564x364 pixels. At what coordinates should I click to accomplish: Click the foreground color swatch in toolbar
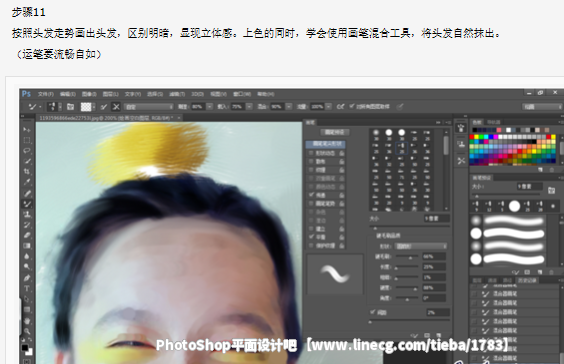24,347
